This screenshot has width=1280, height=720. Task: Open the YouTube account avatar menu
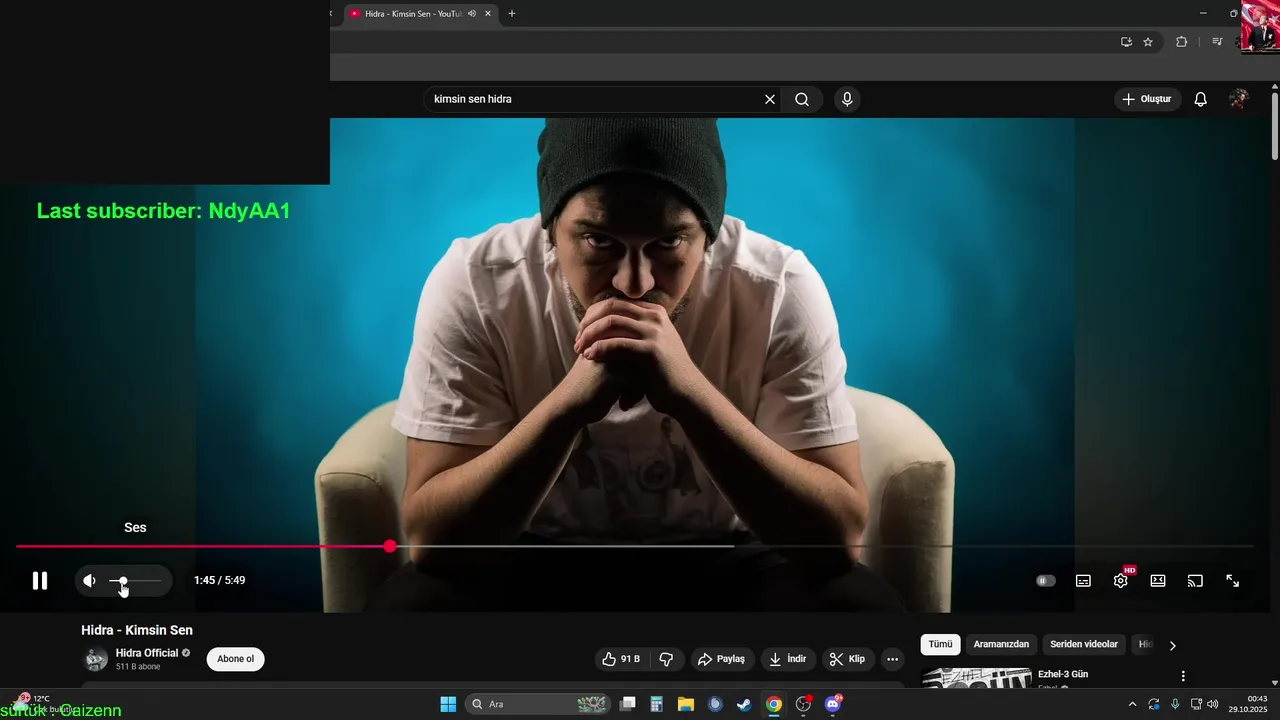coord(1239,99)
